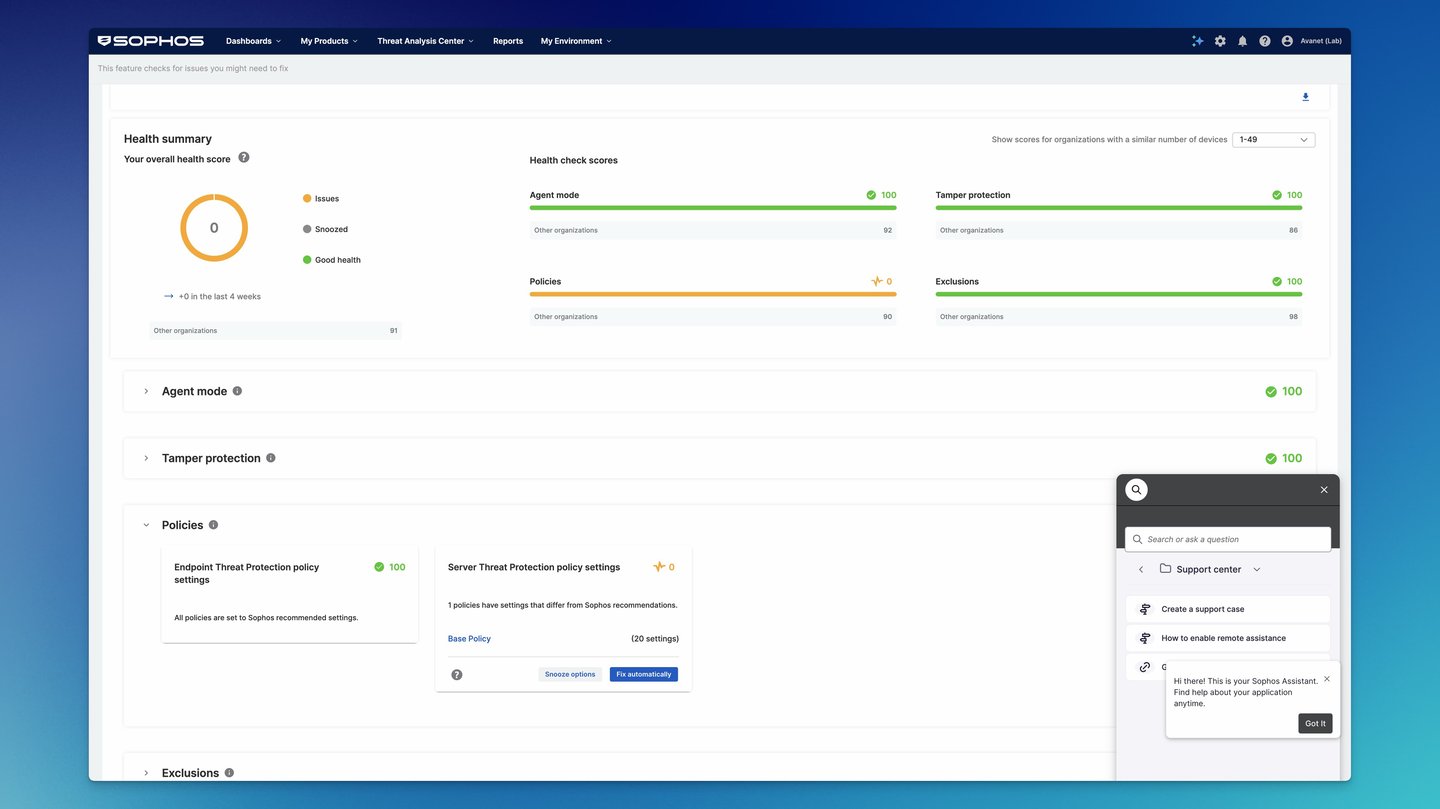The image size is (1440, 809).
Task: Open the notifications bell
Action: [x=1242, y=41]
